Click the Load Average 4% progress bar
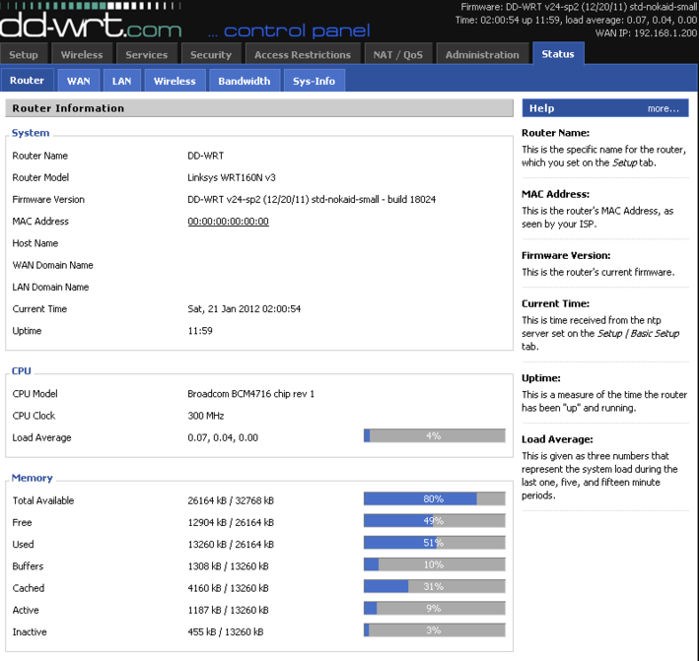Image resolution: width=699 pixels, height=661 pixels. [434, 435]
